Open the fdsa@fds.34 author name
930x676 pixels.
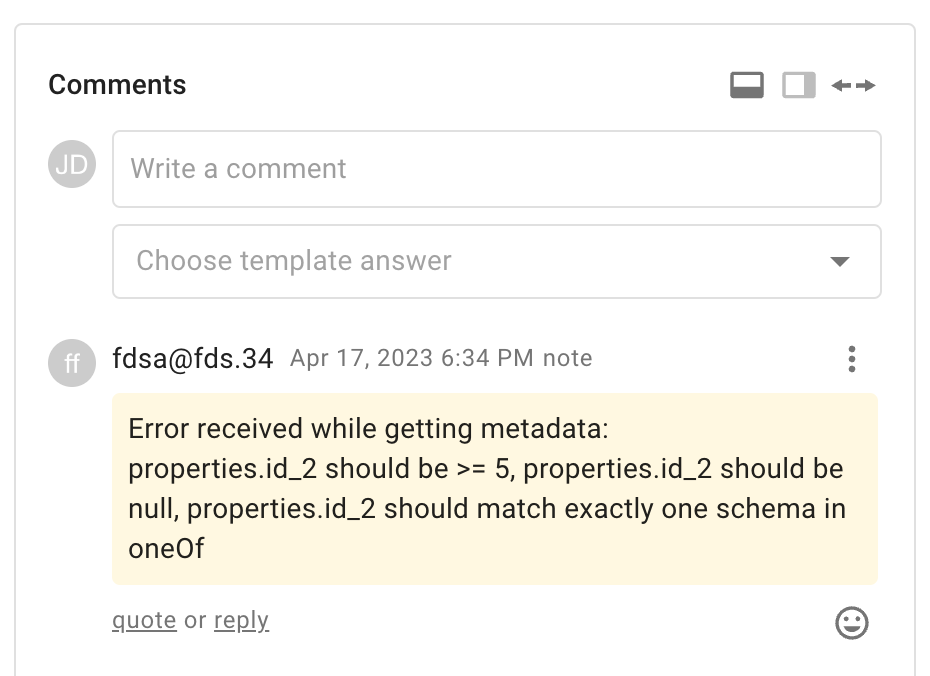(x=193, y=359)
